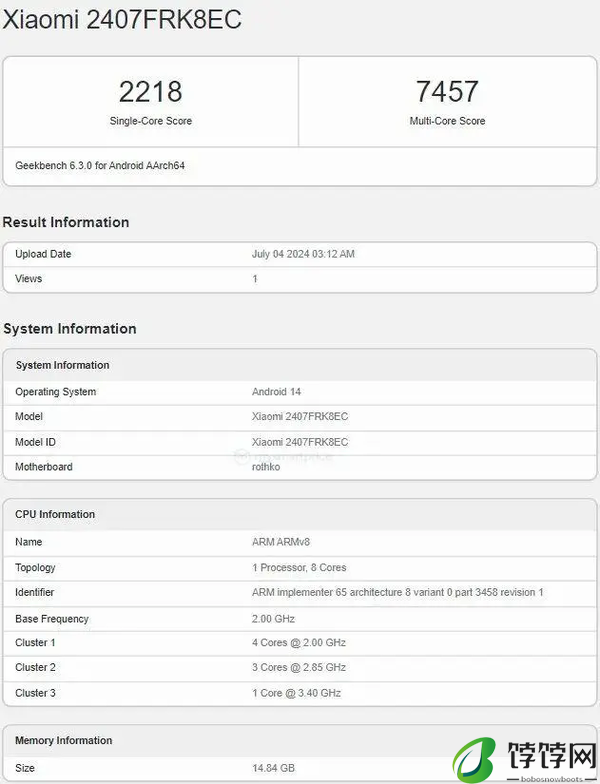This screenshot has width=600, height=784.
Task: Click the Topology label
Action: (35, 568)
